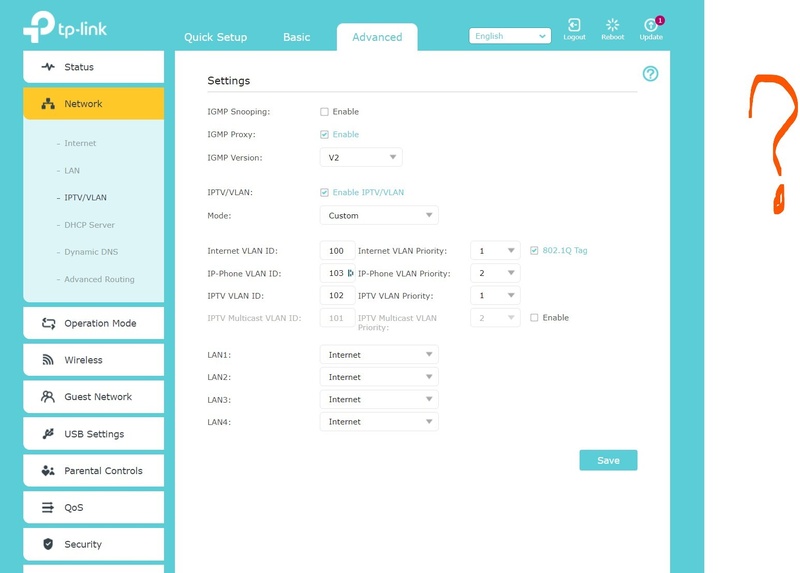
Task: Open IP-Phone VLAN Priority dropdown
Action: [x=495, y=273]
